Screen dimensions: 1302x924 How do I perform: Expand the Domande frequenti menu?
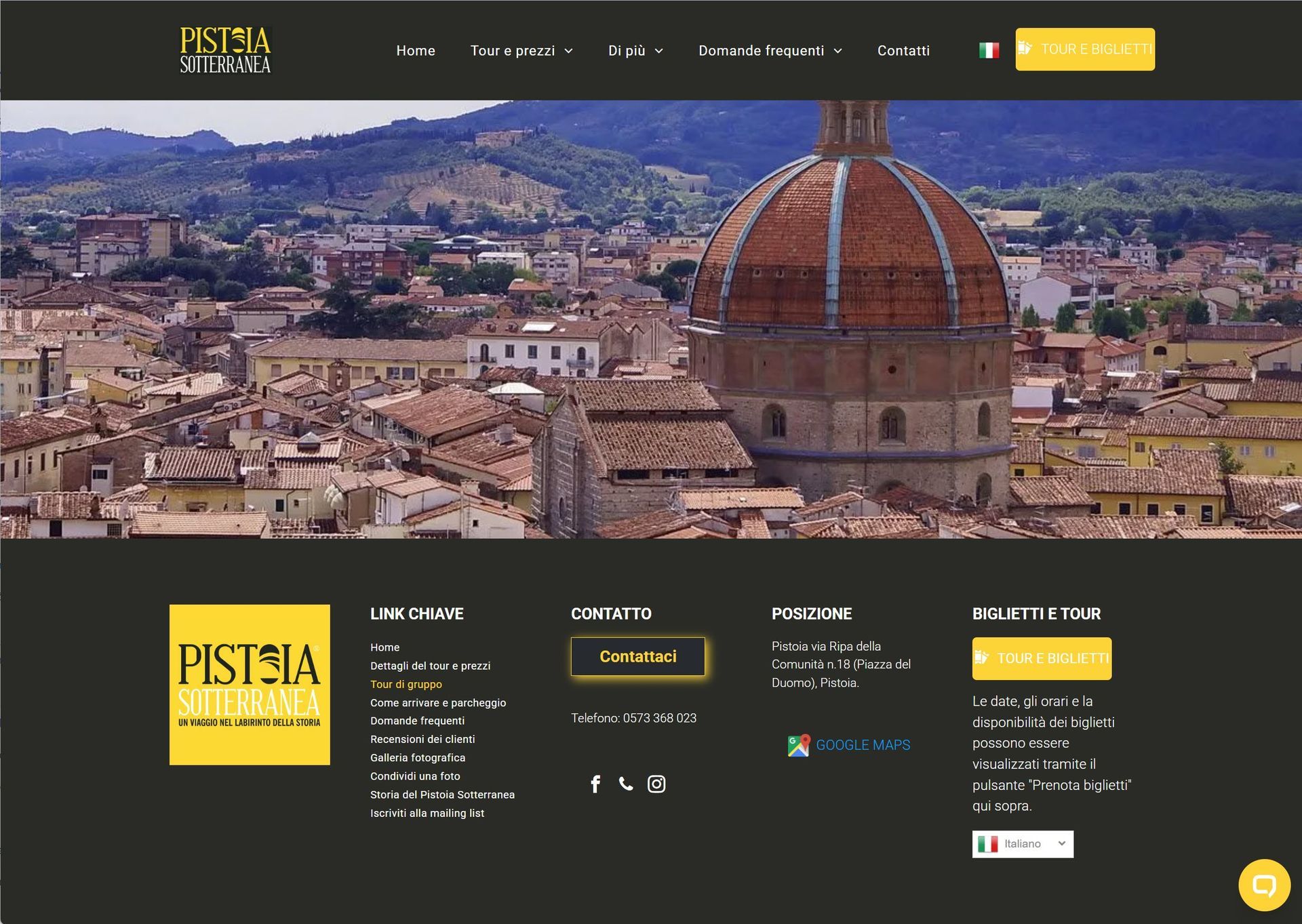tap(770, 51)
